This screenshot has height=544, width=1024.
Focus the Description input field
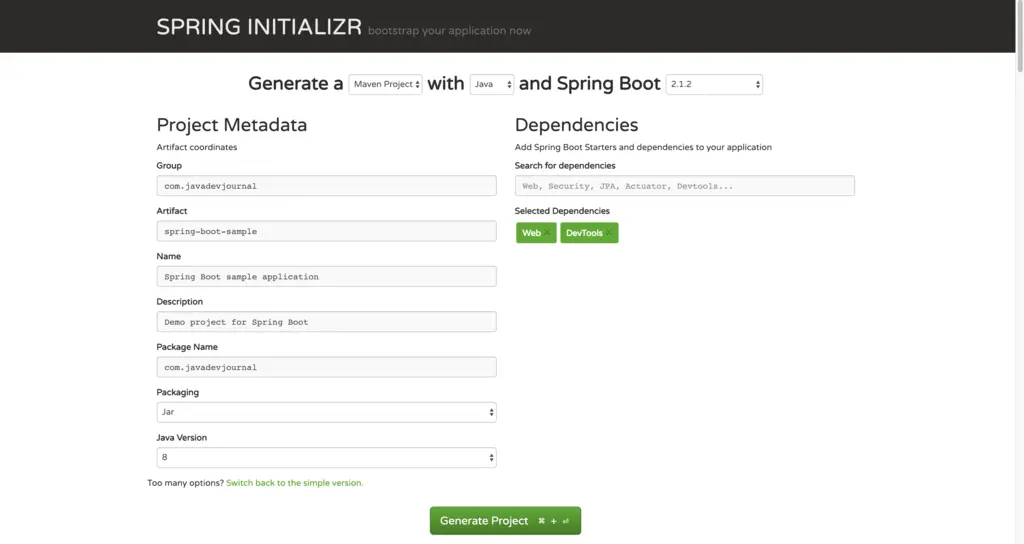[327, 321]
